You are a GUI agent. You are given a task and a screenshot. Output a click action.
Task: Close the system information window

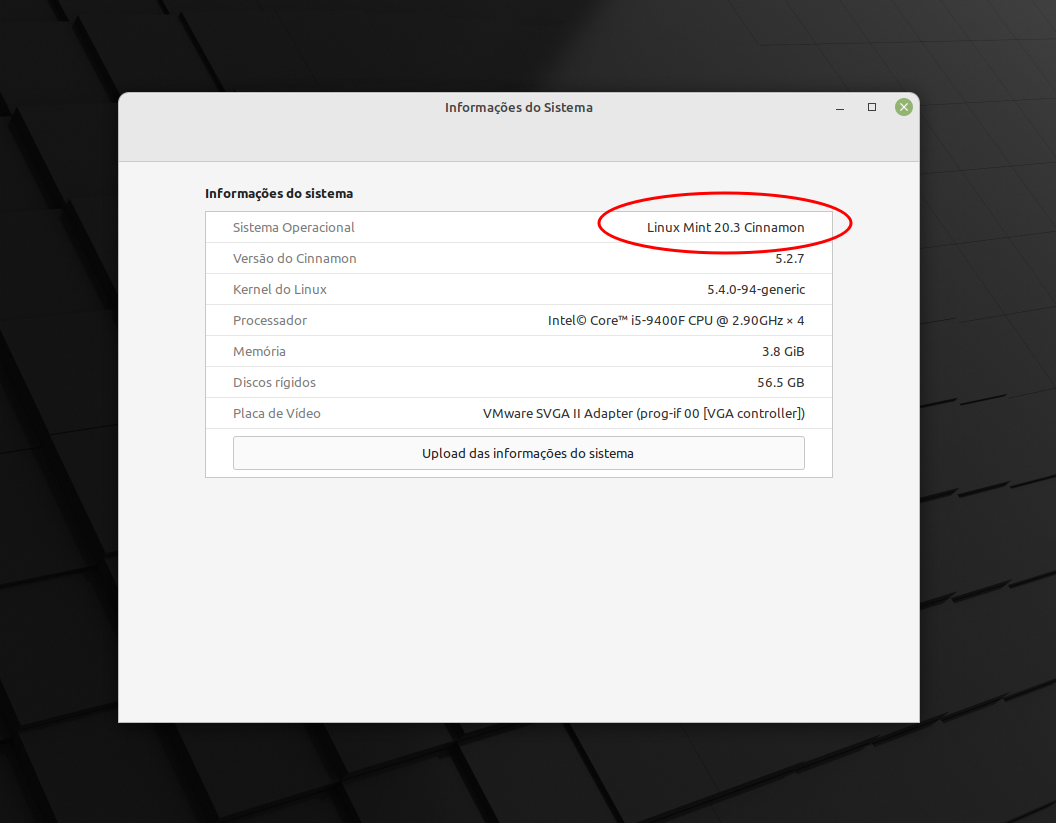903,107
